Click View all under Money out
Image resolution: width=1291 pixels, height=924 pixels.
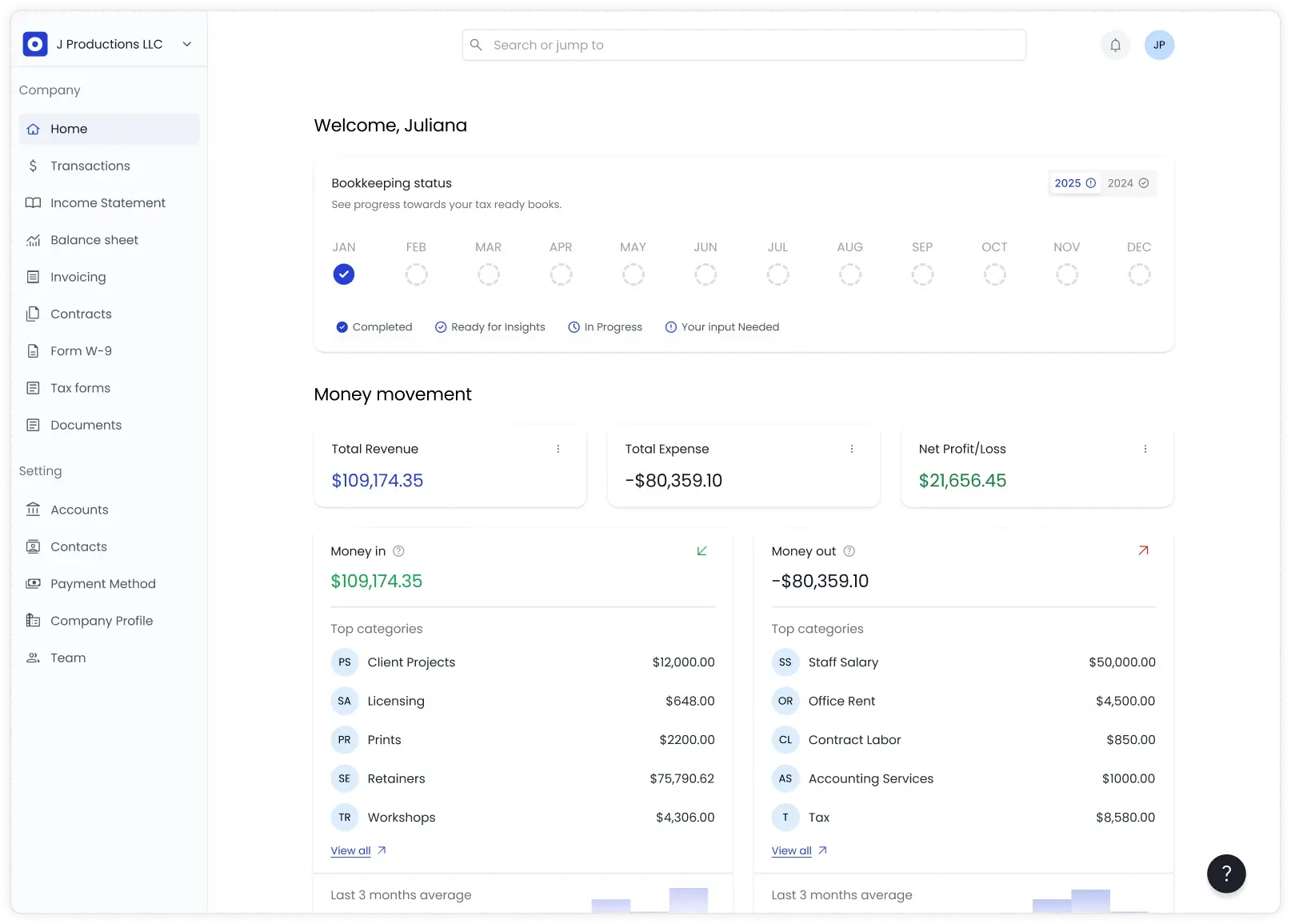point(799,850)
